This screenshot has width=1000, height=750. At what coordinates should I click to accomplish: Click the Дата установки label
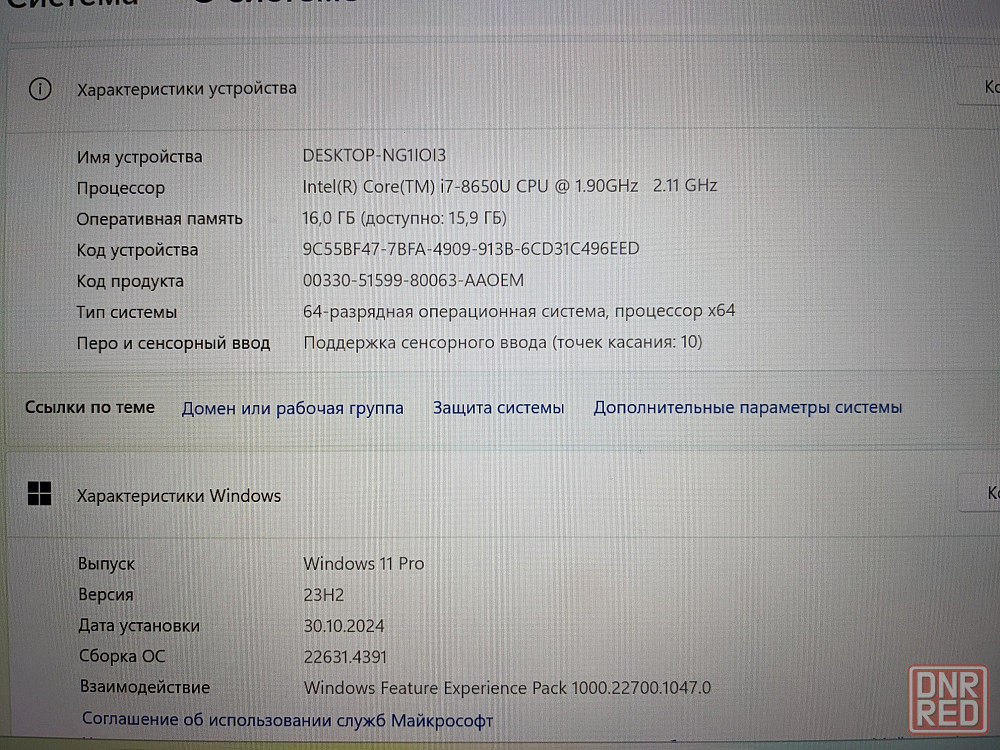pyautogui.click(x=139, y=626)
